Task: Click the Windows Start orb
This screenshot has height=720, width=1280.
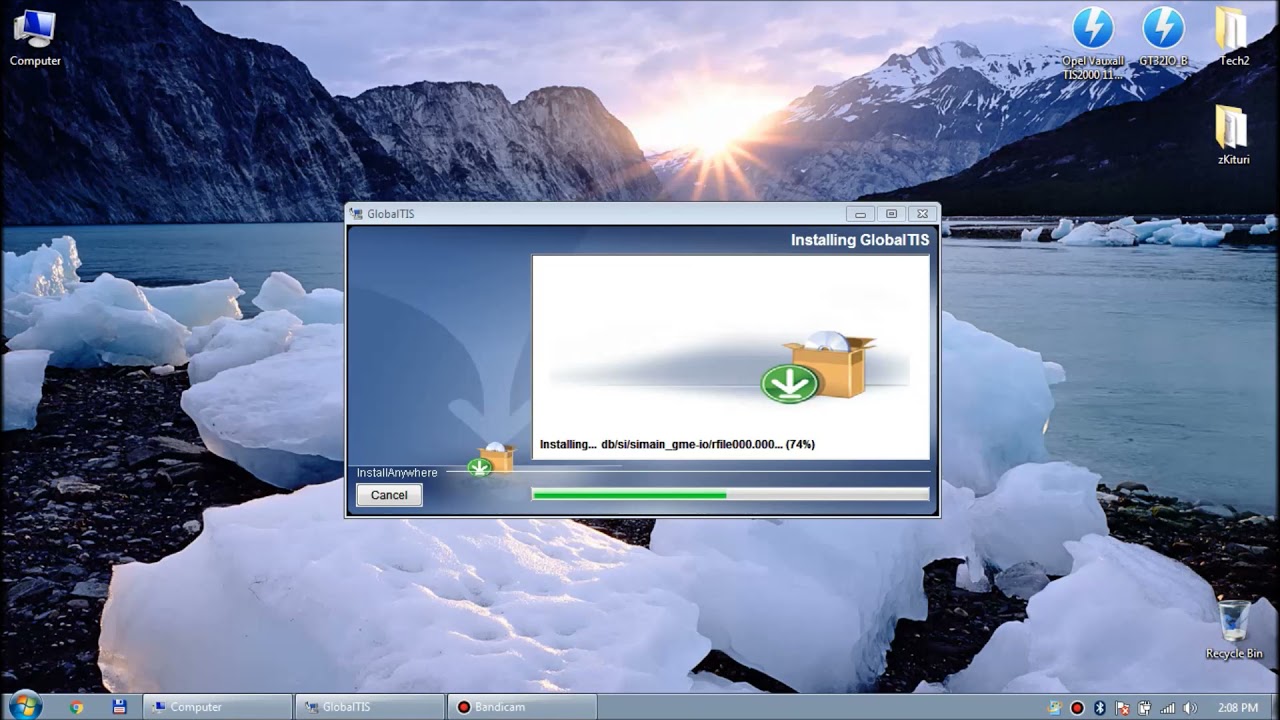Action: (24, 706)
